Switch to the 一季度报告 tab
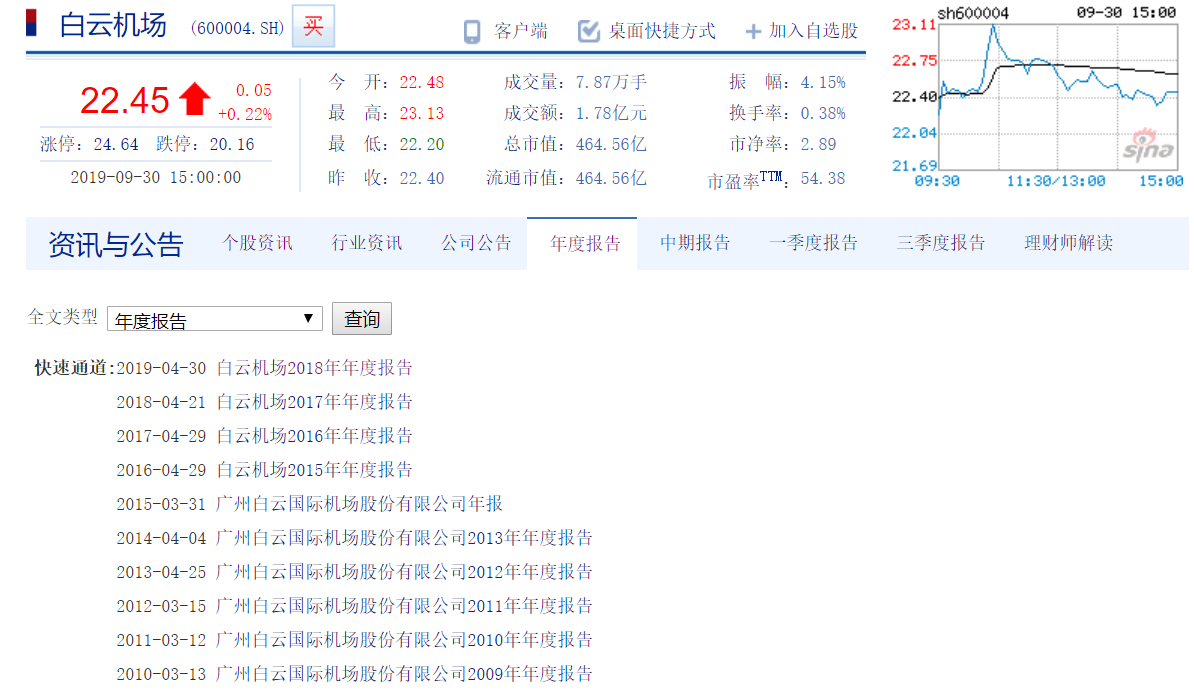The height and width of the screenshot is (691, 1194). coord(813,243)
